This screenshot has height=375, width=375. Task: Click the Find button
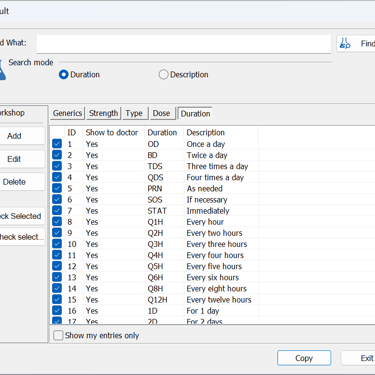coord(356,43)
